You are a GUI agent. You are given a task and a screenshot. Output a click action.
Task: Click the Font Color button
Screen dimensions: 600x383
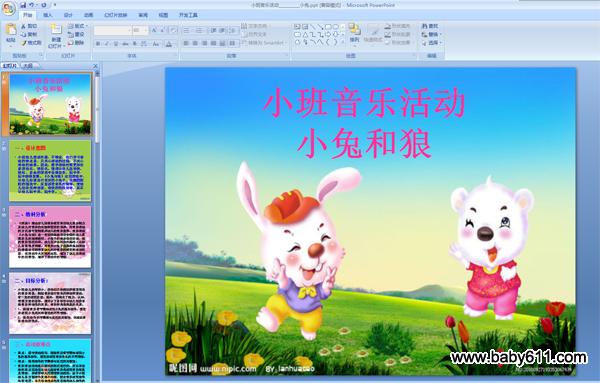tap(169, 44)
